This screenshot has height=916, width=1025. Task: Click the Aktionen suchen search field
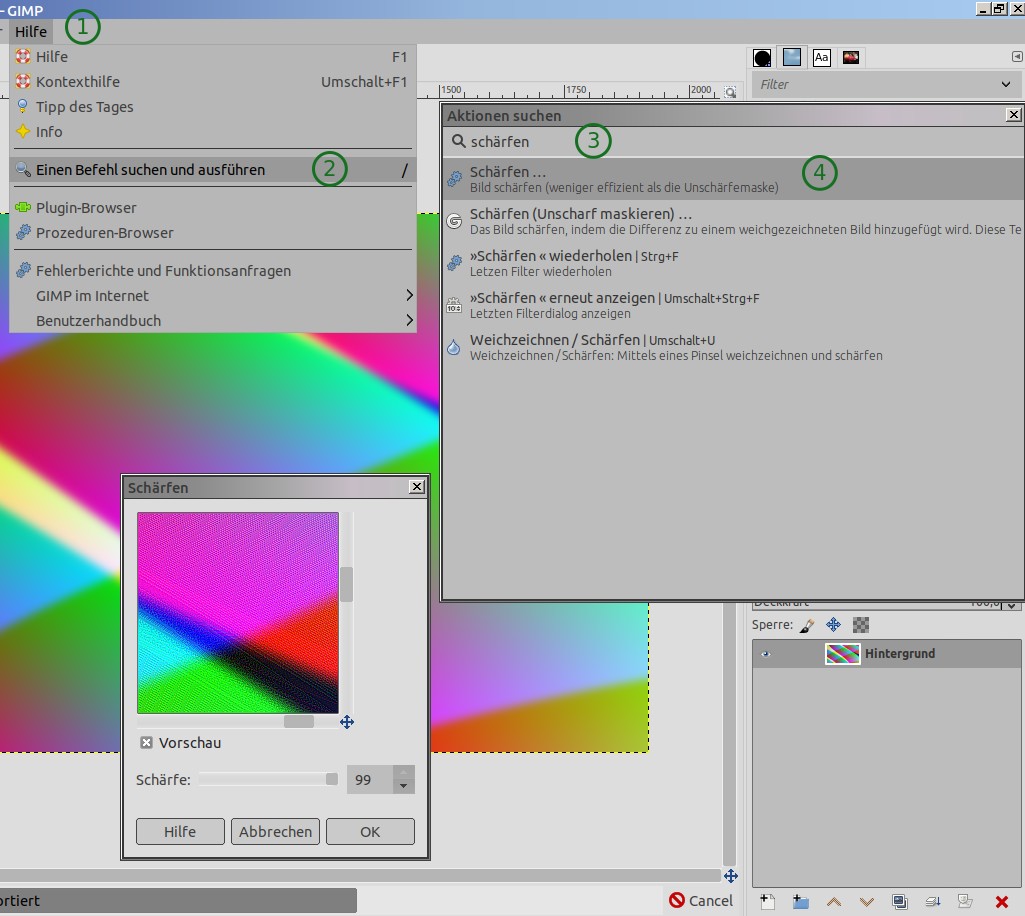click(733, 141)
